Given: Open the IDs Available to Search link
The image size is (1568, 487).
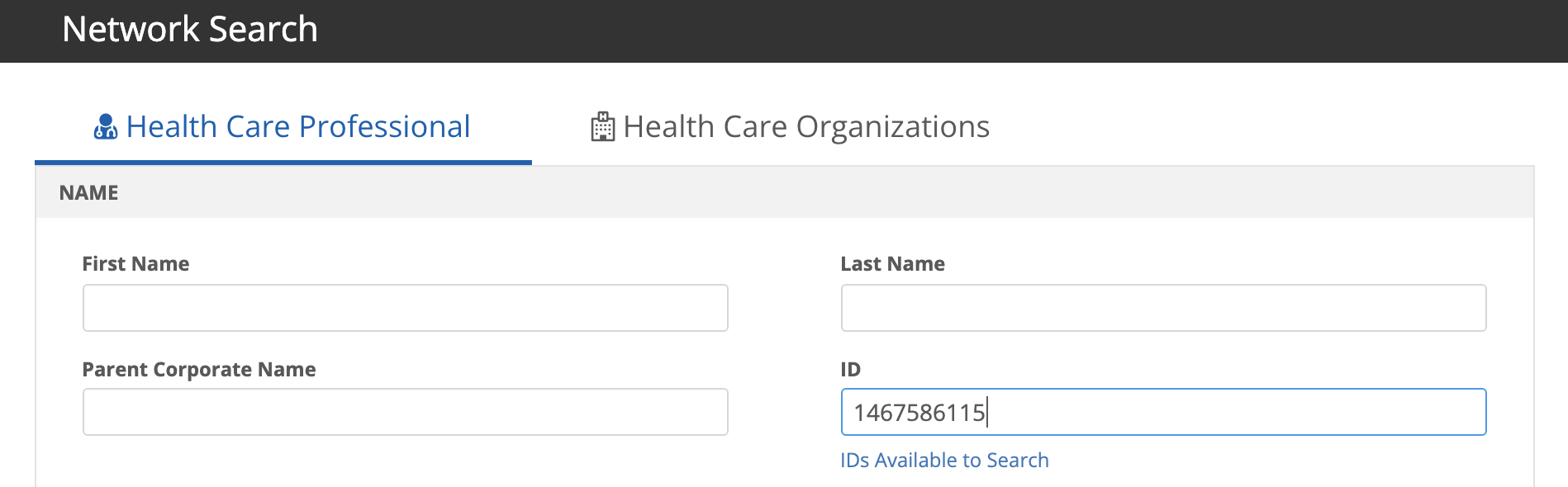Looking at the screenshot, I should 944,461.
